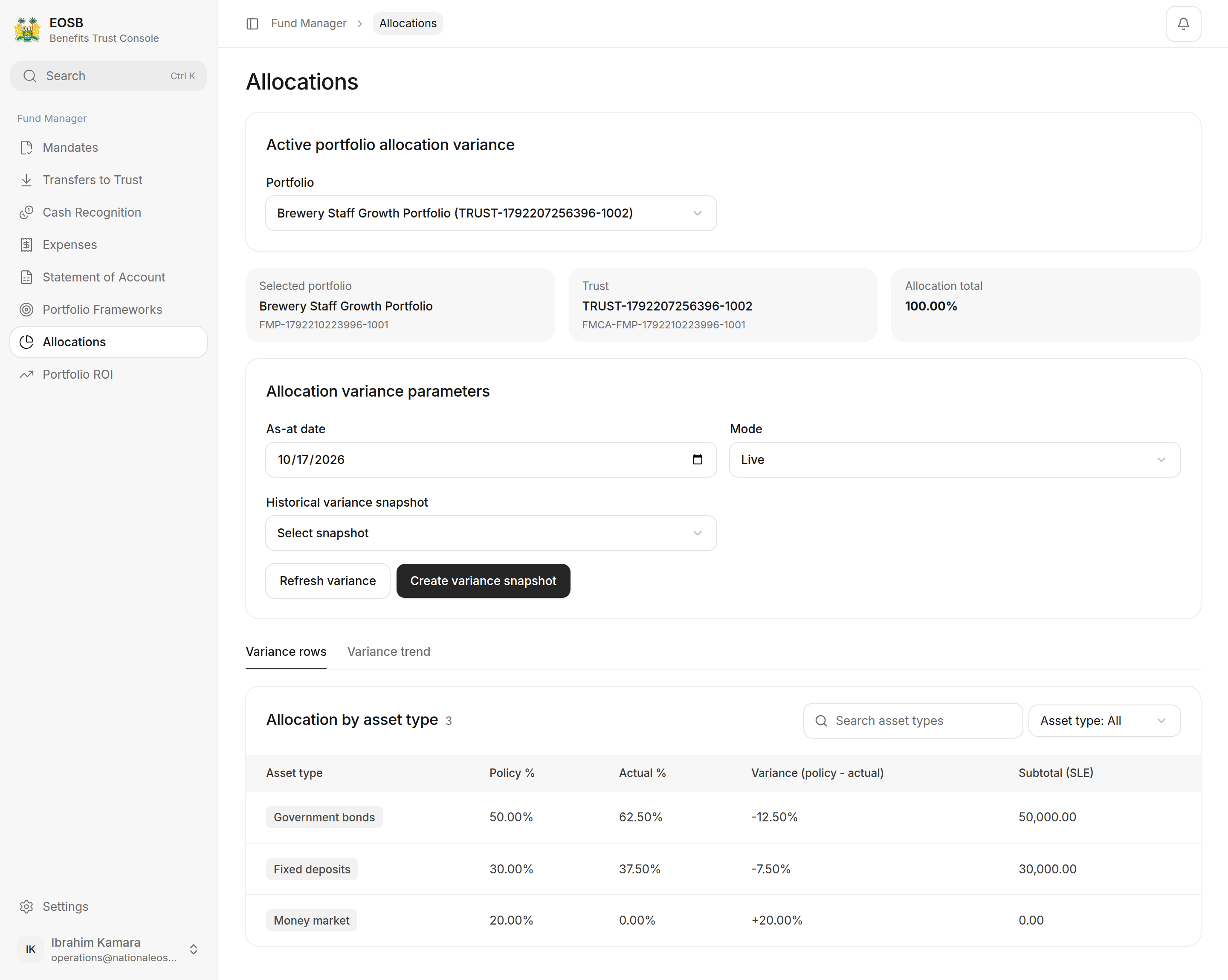Viewport: 1228px width, 980px height.
Task: Click the 62.50% actual value
Action: tap(640, 817)
